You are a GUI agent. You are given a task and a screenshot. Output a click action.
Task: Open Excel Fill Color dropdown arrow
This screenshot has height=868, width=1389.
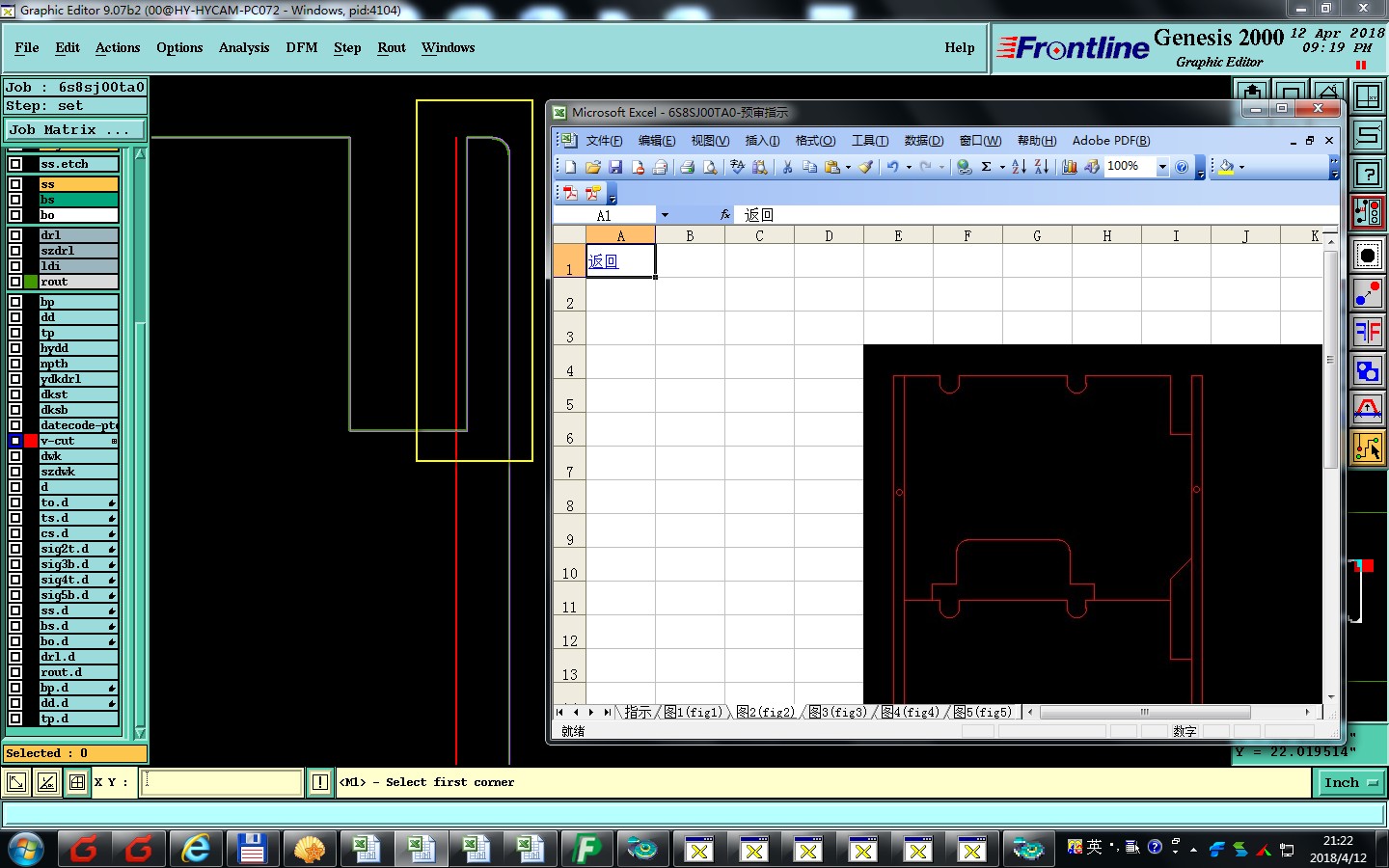click(1241, 167)
